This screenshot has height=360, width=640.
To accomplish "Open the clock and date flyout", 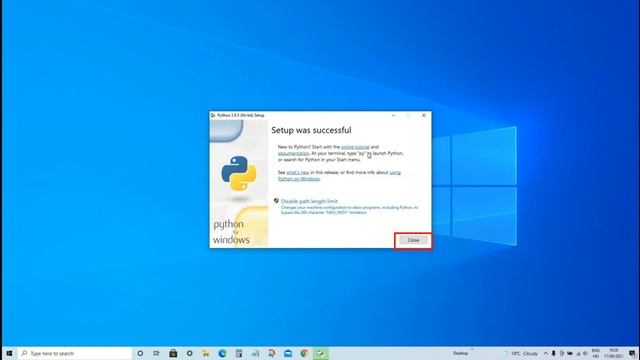I will click(x=613, y=353).
